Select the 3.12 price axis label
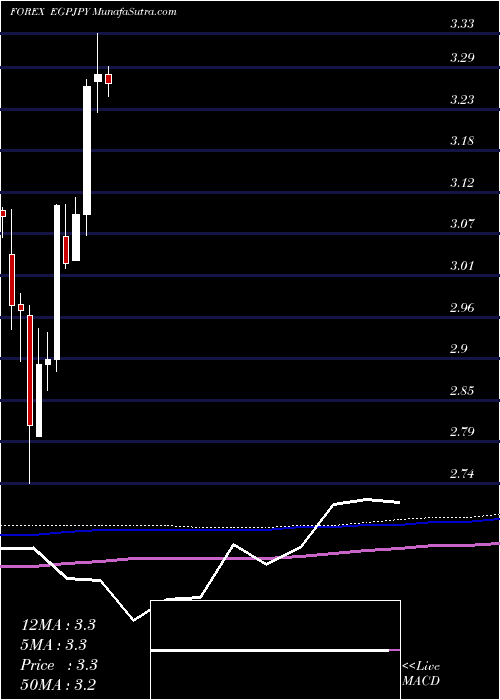500x700 pixels. [x=462, y=183]
